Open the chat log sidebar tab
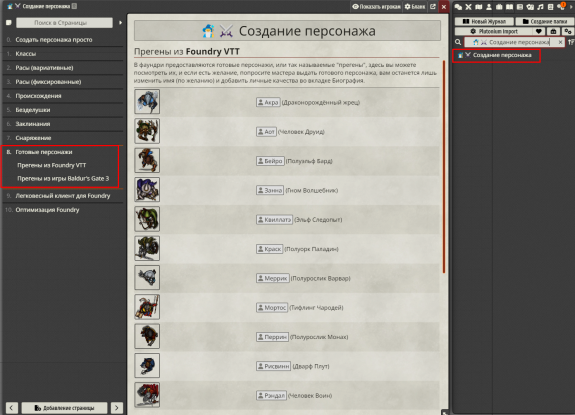Viewport: 575px width, 415px height. (x=458, y=7)
